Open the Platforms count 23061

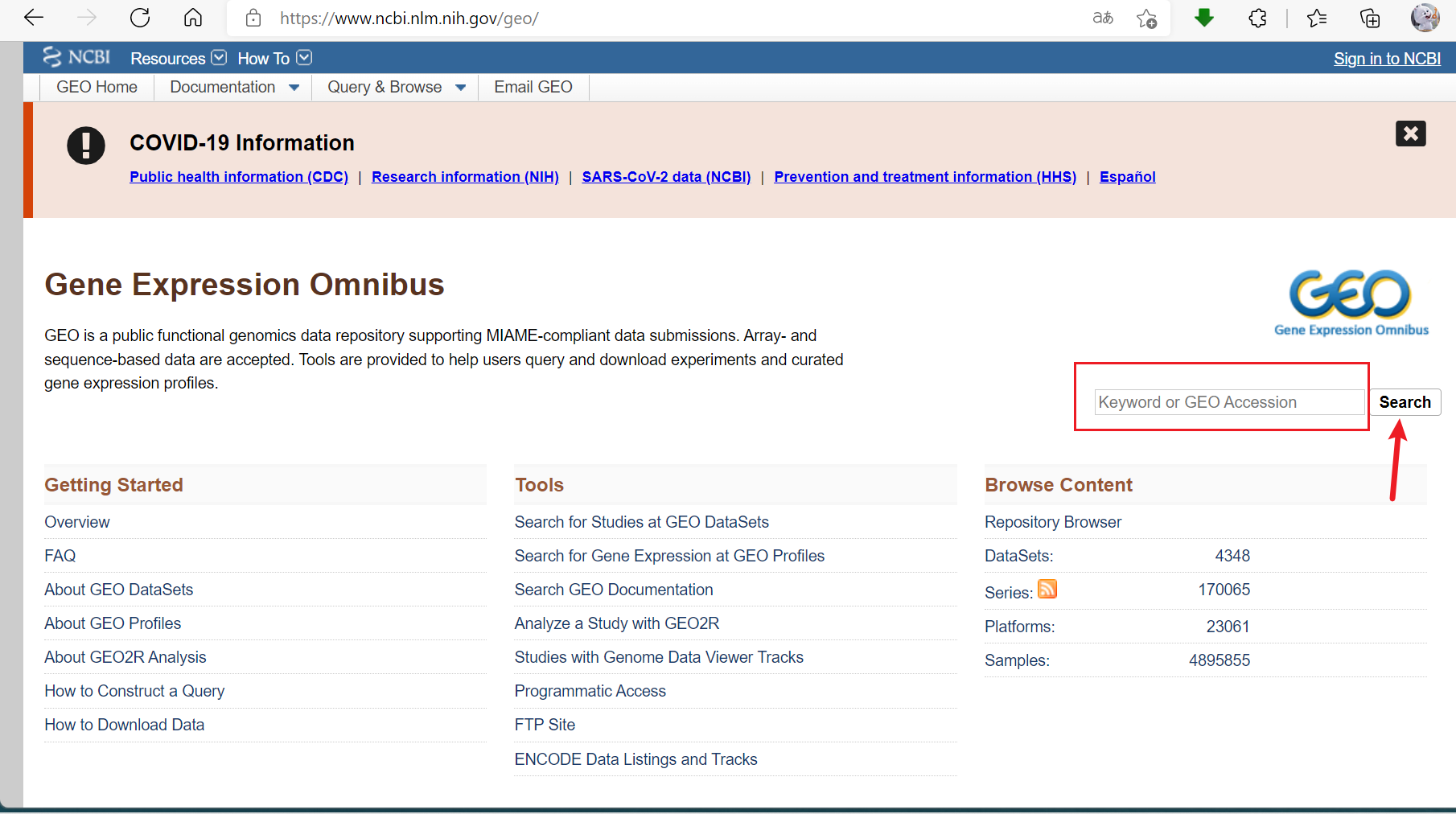pos(1228,627)
